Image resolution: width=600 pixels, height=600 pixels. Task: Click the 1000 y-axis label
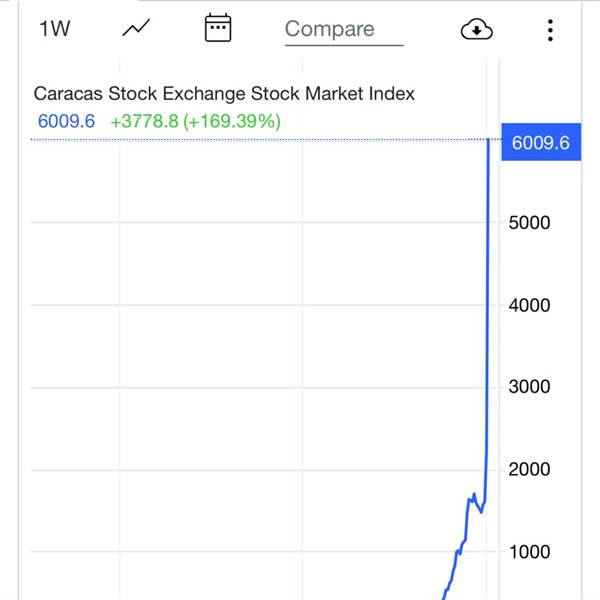click(529, 552)
